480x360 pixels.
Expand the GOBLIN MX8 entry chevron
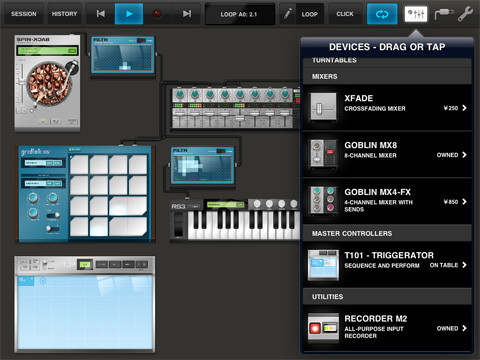click(464, 155)
